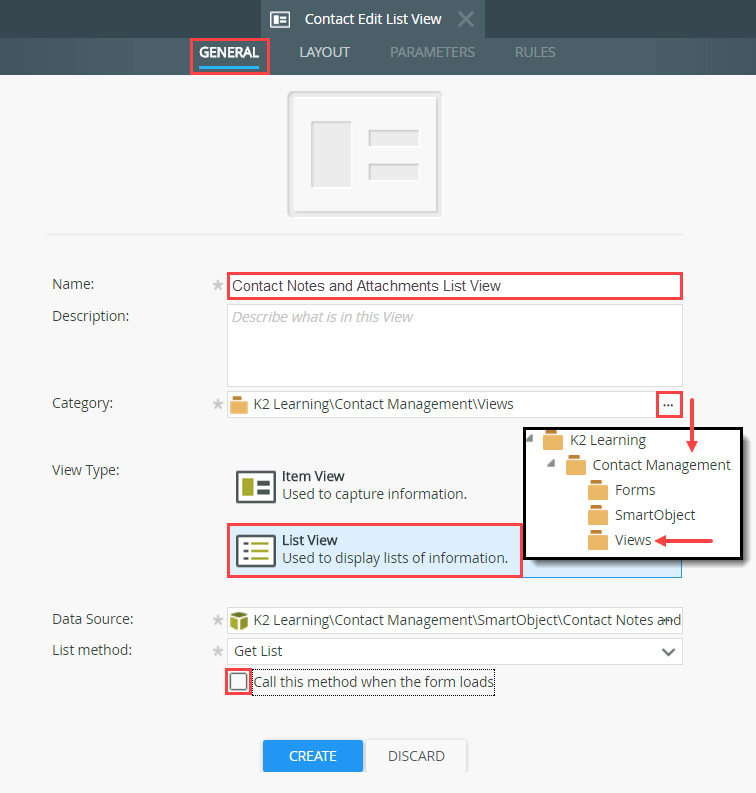Open the PARAMETERS tab
Viewport: 756px width, 793px height.
432,53
